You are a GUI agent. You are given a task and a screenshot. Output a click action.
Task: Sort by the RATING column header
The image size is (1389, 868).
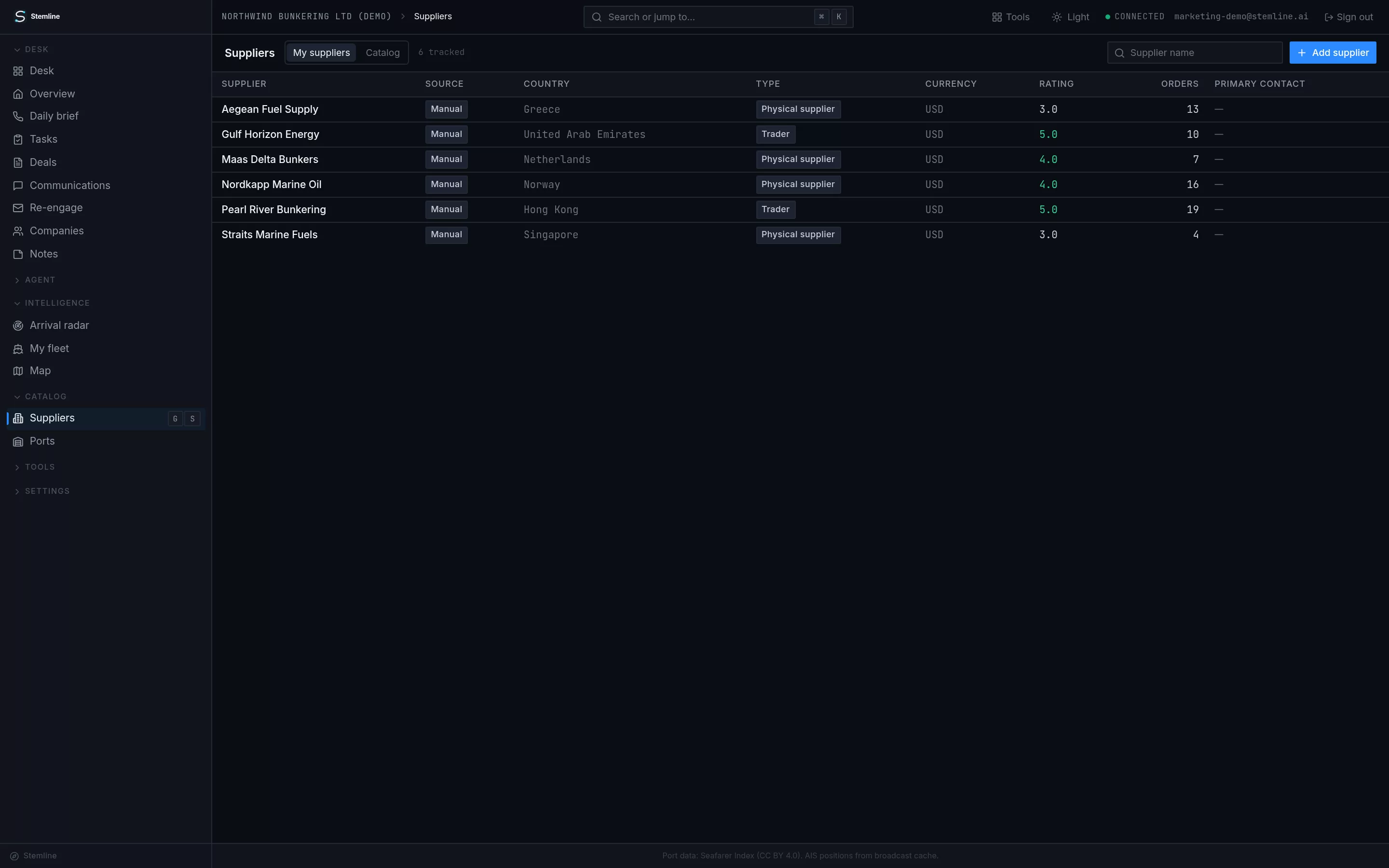(1056, 84)
